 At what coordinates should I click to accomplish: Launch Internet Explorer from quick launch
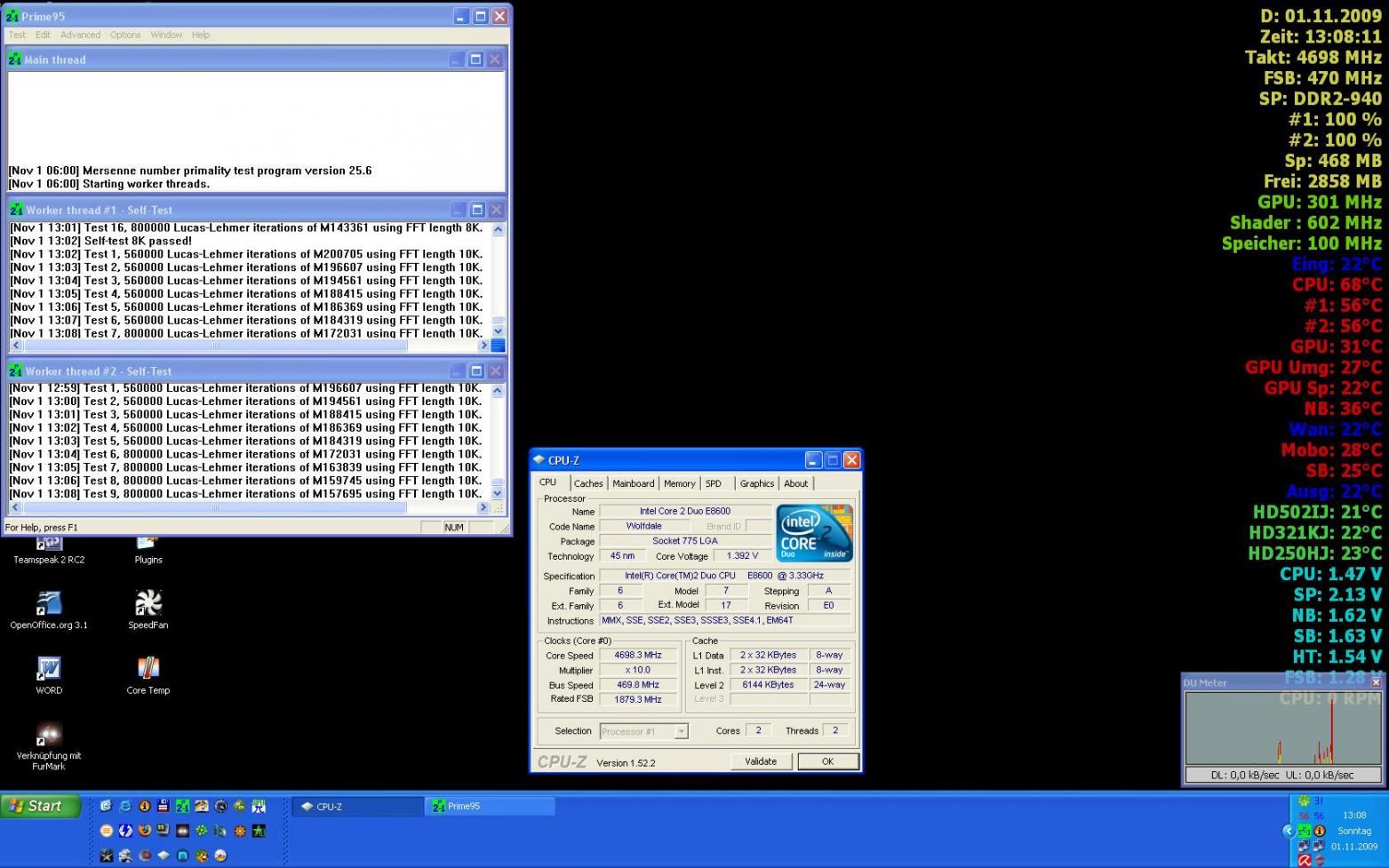125,806
